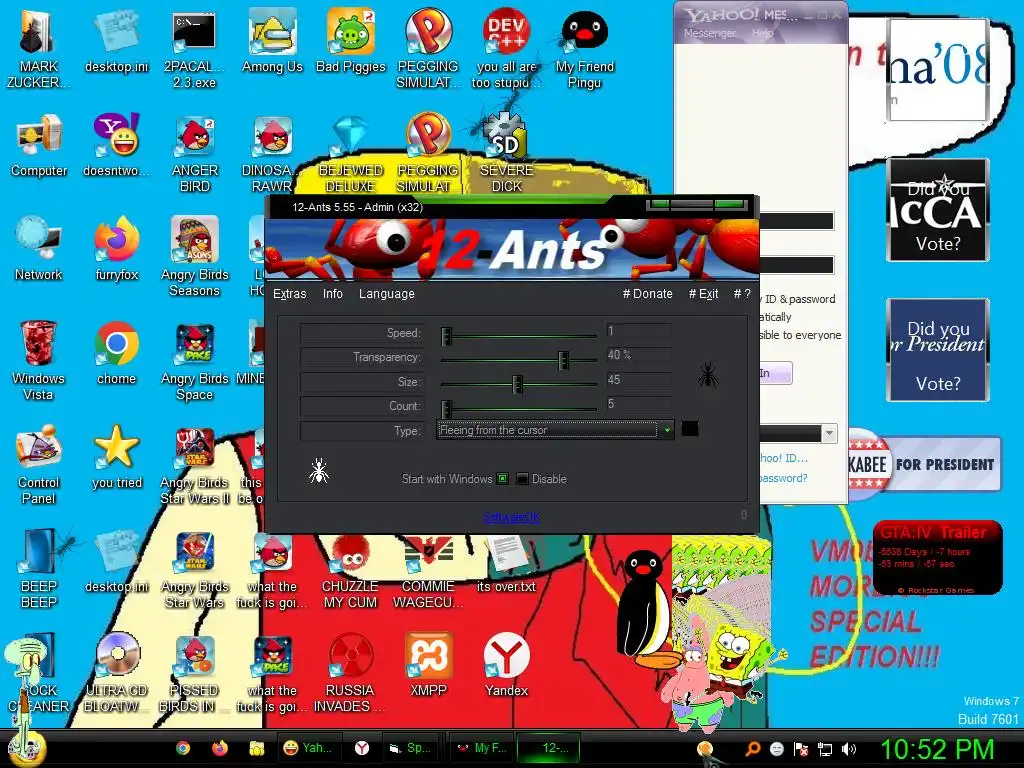The width and height of the screenshot is (1024, 768).
Task: Click the Speed value field
Action: (638, 331)
